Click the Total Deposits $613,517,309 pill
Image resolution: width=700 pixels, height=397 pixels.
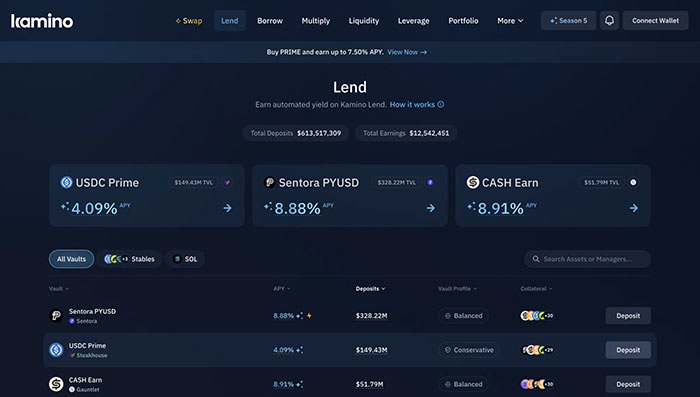pyautogui.click(x=296, y=133)
